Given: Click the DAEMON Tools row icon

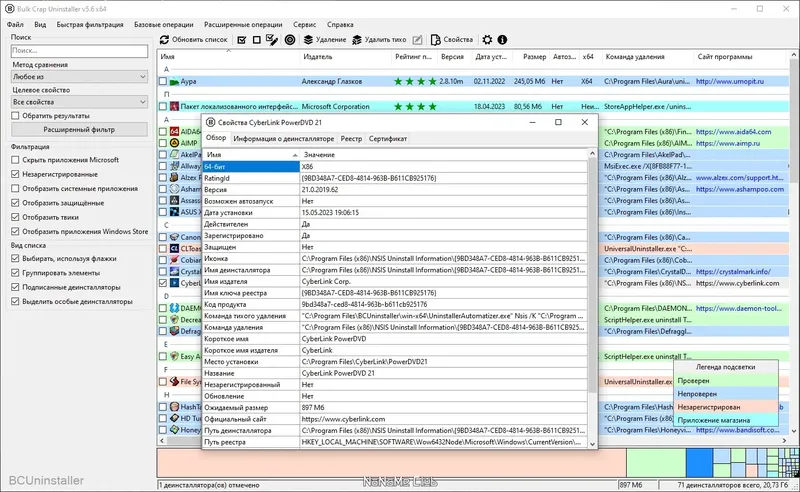Looking at the screenshot, I should [x=174, y=308].
